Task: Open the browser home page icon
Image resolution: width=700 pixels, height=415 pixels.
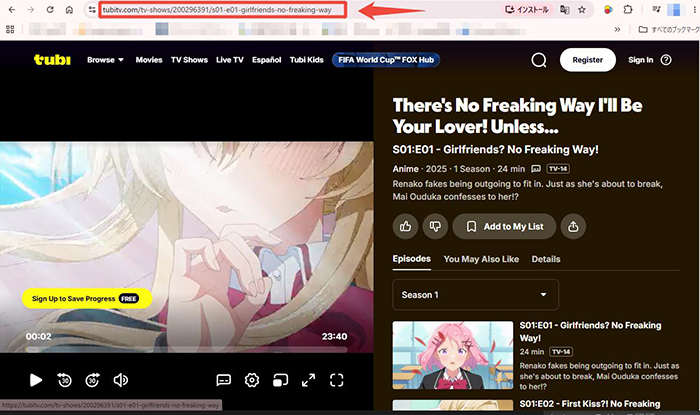Action: click(69, 9)
